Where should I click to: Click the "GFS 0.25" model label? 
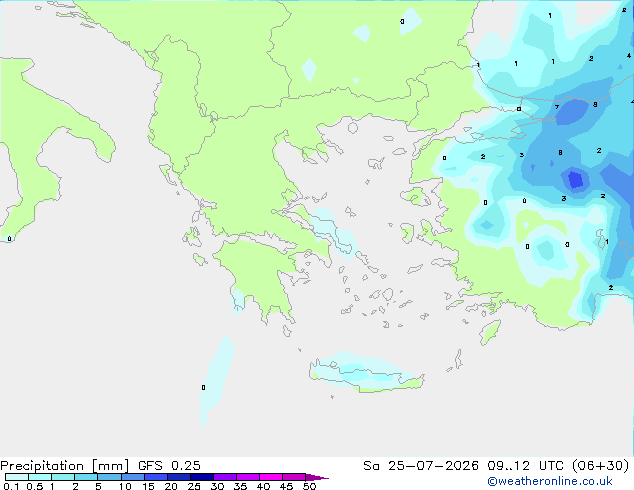[169, 466]
